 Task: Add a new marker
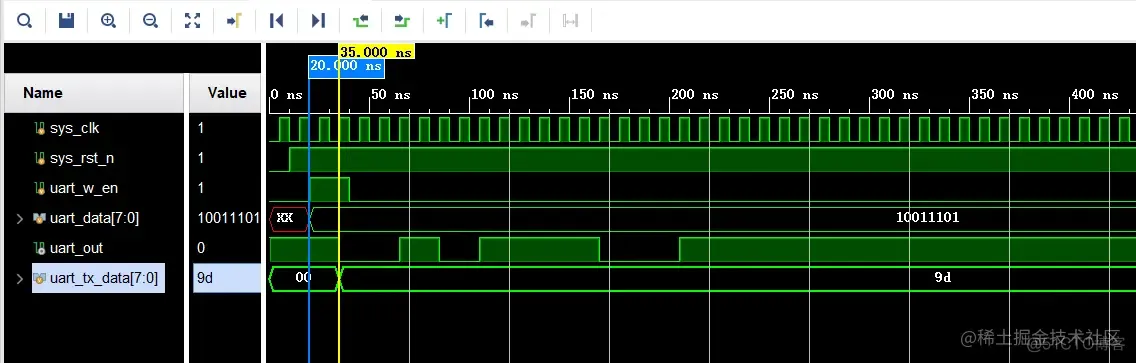tap(444, 21)
